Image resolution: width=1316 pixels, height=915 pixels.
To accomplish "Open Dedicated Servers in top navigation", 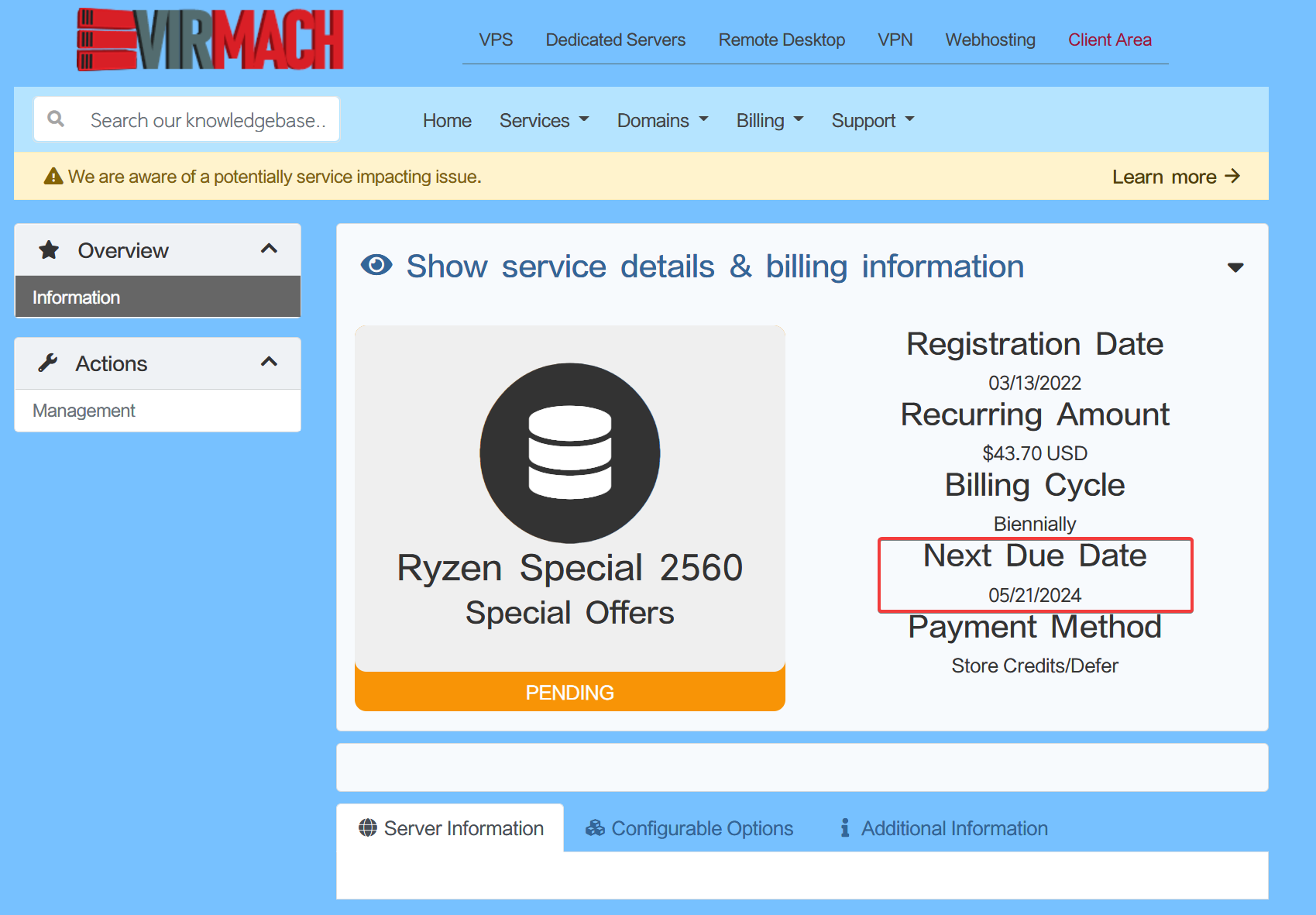I will pyautogui.click(x=616, y=40).
